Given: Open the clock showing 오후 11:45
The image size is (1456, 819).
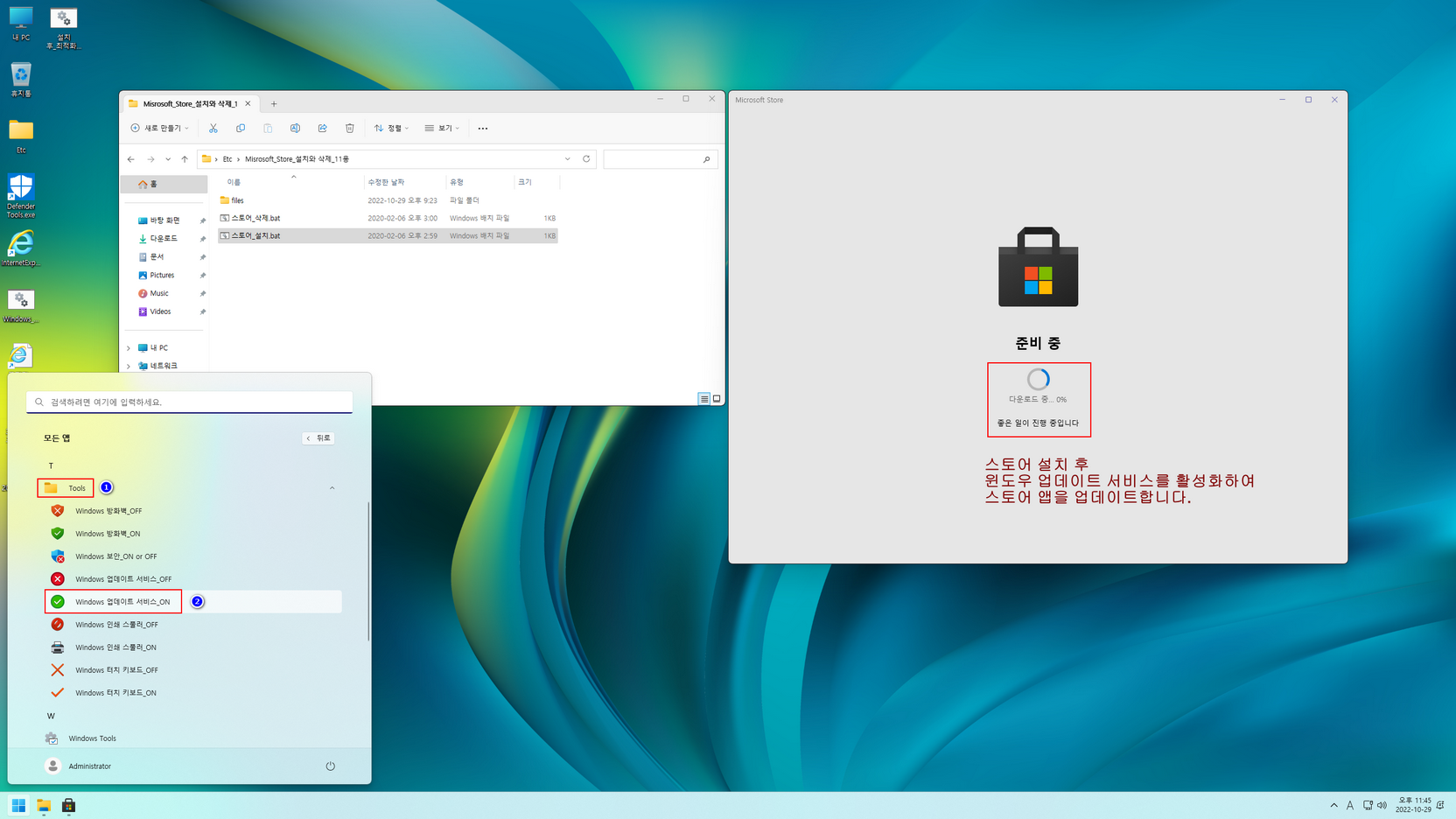Looking at the screenshot, I should [x=1413, y=805].
